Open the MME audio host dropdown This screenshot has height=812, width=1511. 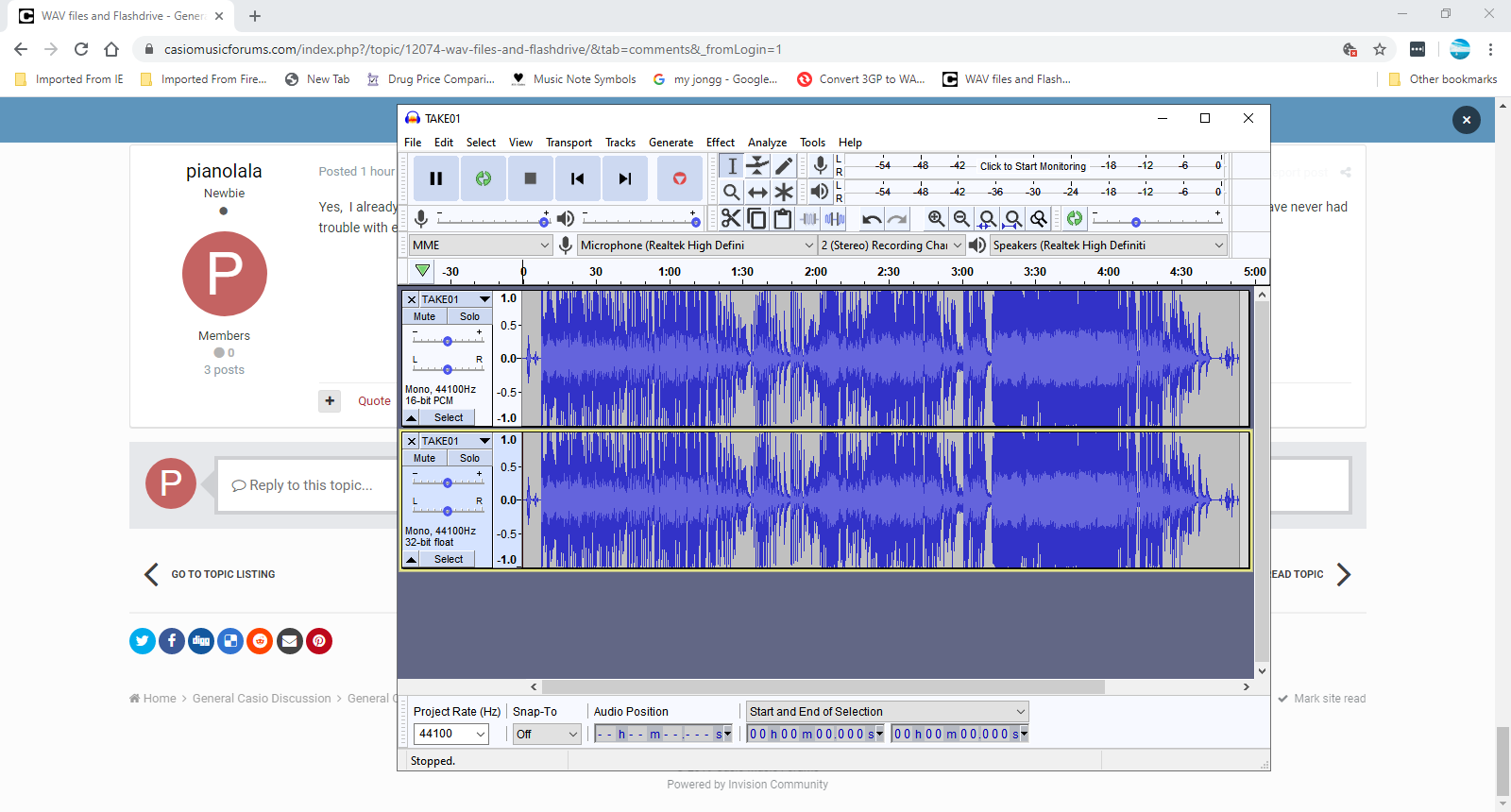coord(482,245)
